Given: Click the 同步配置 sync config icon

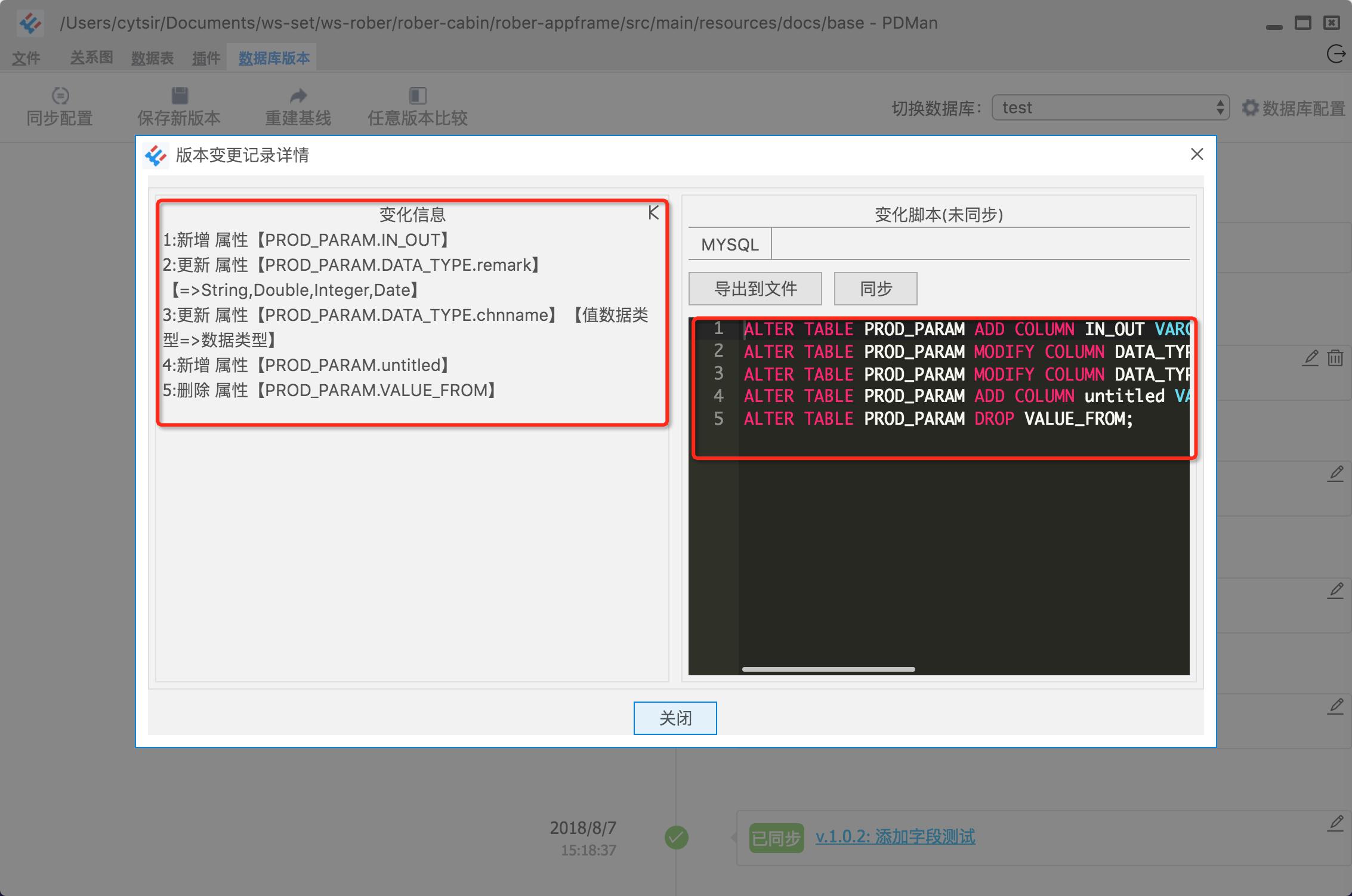Looking at the screenshot, I should pyautogui.click(x=60, y=95).
